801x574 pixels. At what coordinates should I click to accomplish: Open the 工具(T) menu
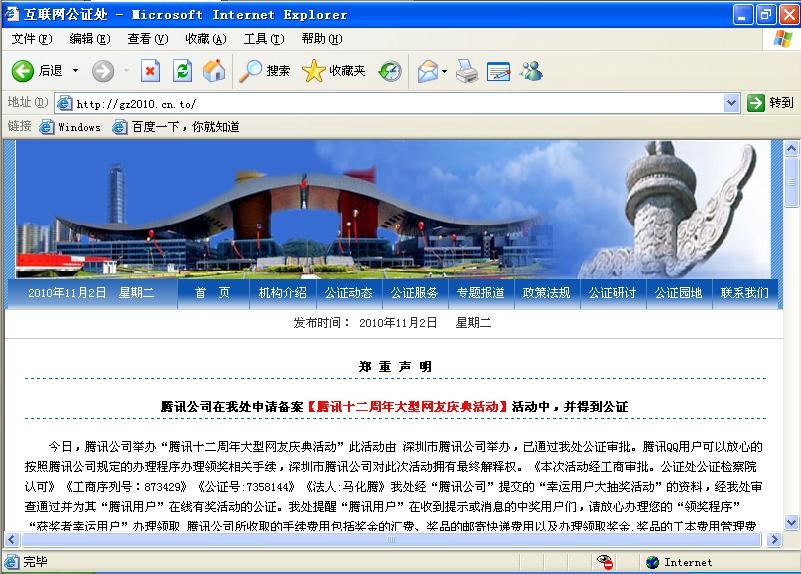point(264,39)
